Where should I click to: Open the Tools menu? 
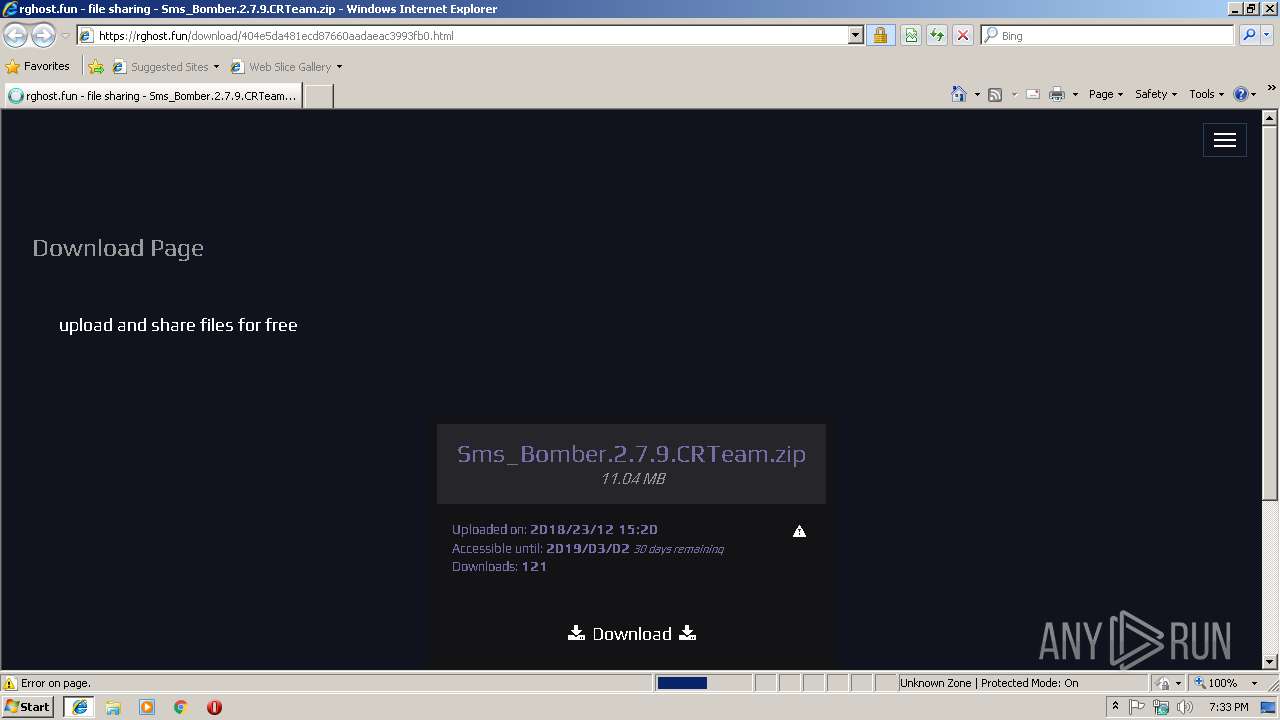tap(1207, 94)
